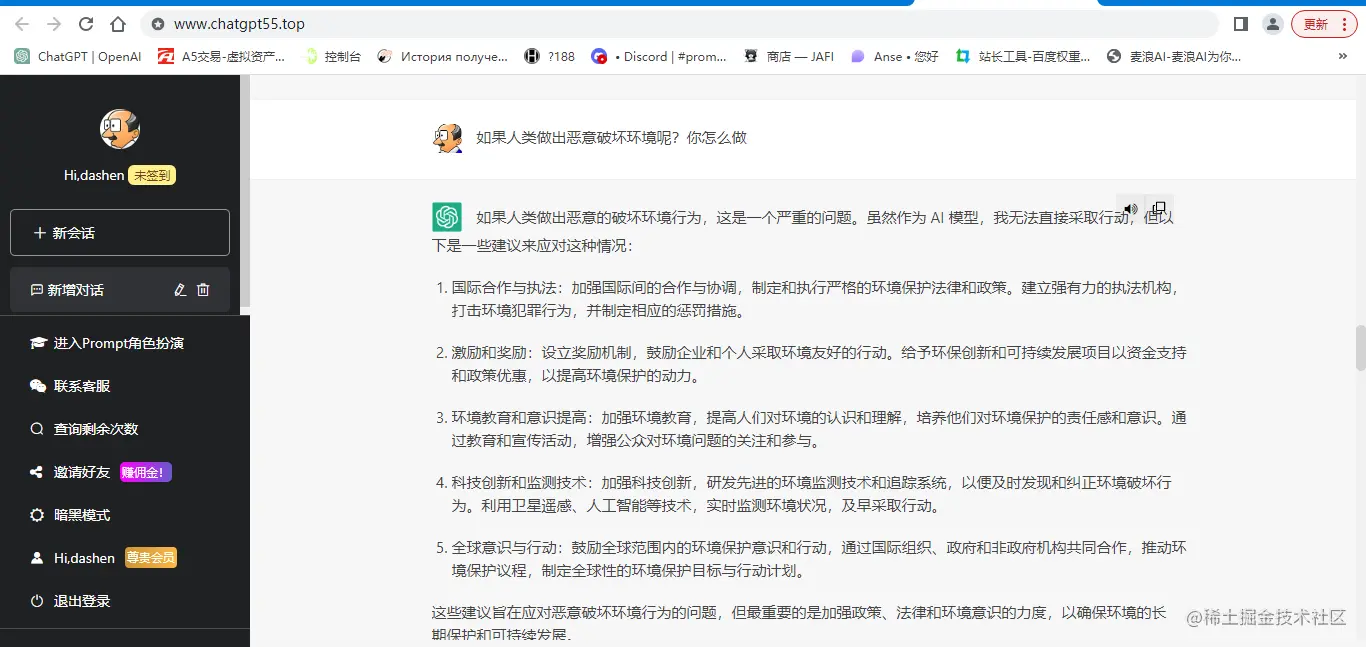Open the 麦浪AI bookmark
This screenshot has width=1366, height=647.
pyautogui.click(x=1174, y=56)
